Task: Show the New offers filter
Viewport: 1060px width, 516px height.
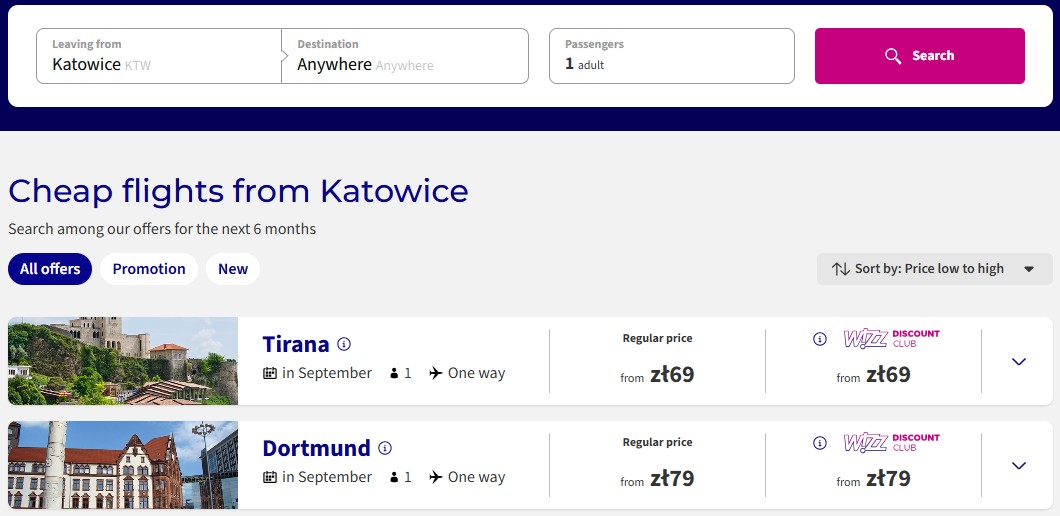Action: [x=233, y=269]
